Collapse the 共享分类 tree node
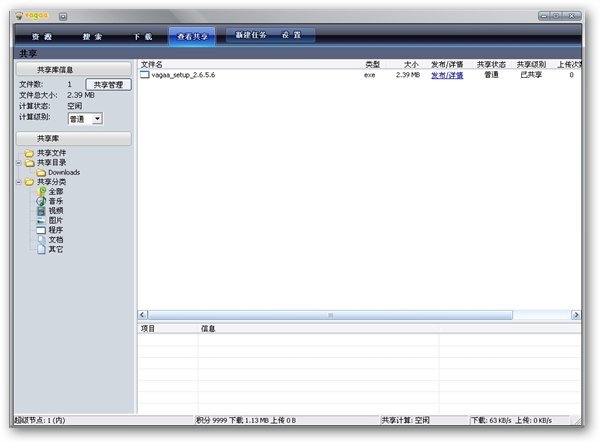 18,182
